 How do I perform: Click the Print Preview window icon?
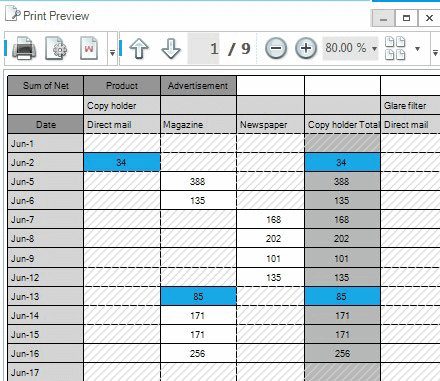(12, 14)
